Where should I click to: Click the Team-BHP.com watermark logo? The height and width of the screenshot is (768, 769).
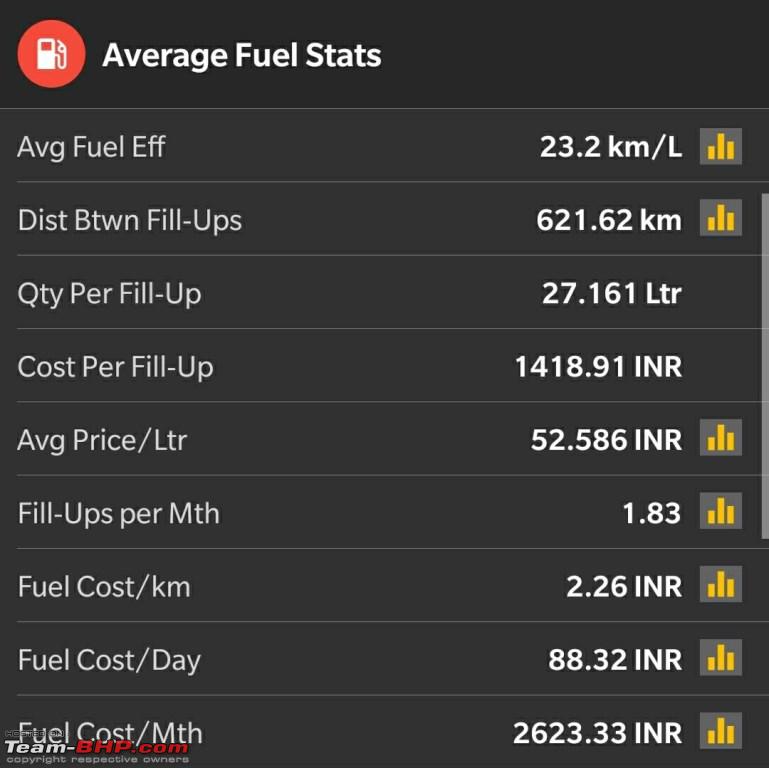pyautogui.click(x=97, y=748)
